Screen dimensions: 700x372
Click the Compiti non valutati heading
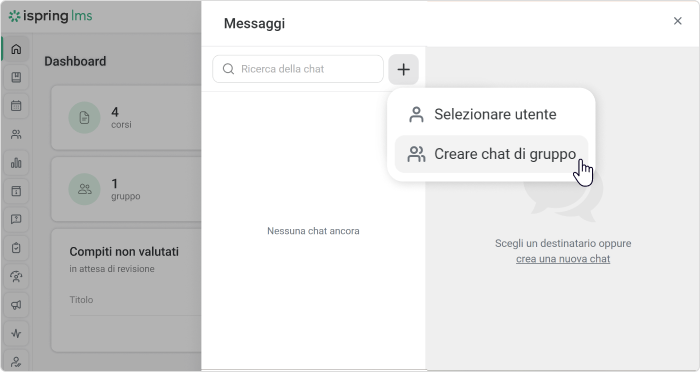[x=124, y=252]
